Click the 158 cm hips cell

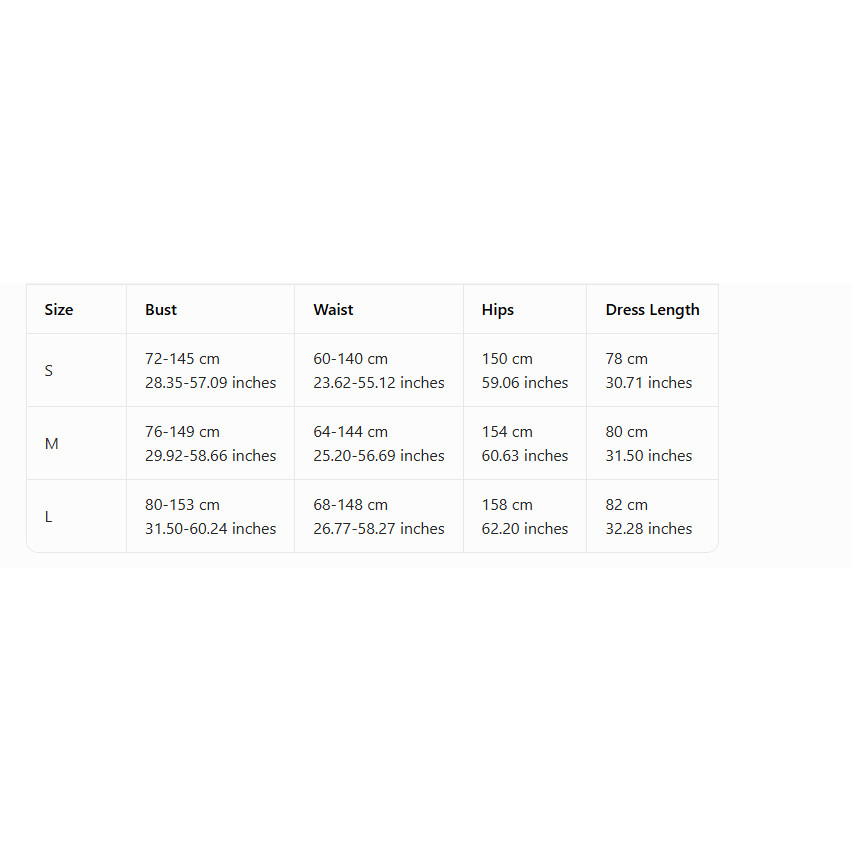(525, 516)
